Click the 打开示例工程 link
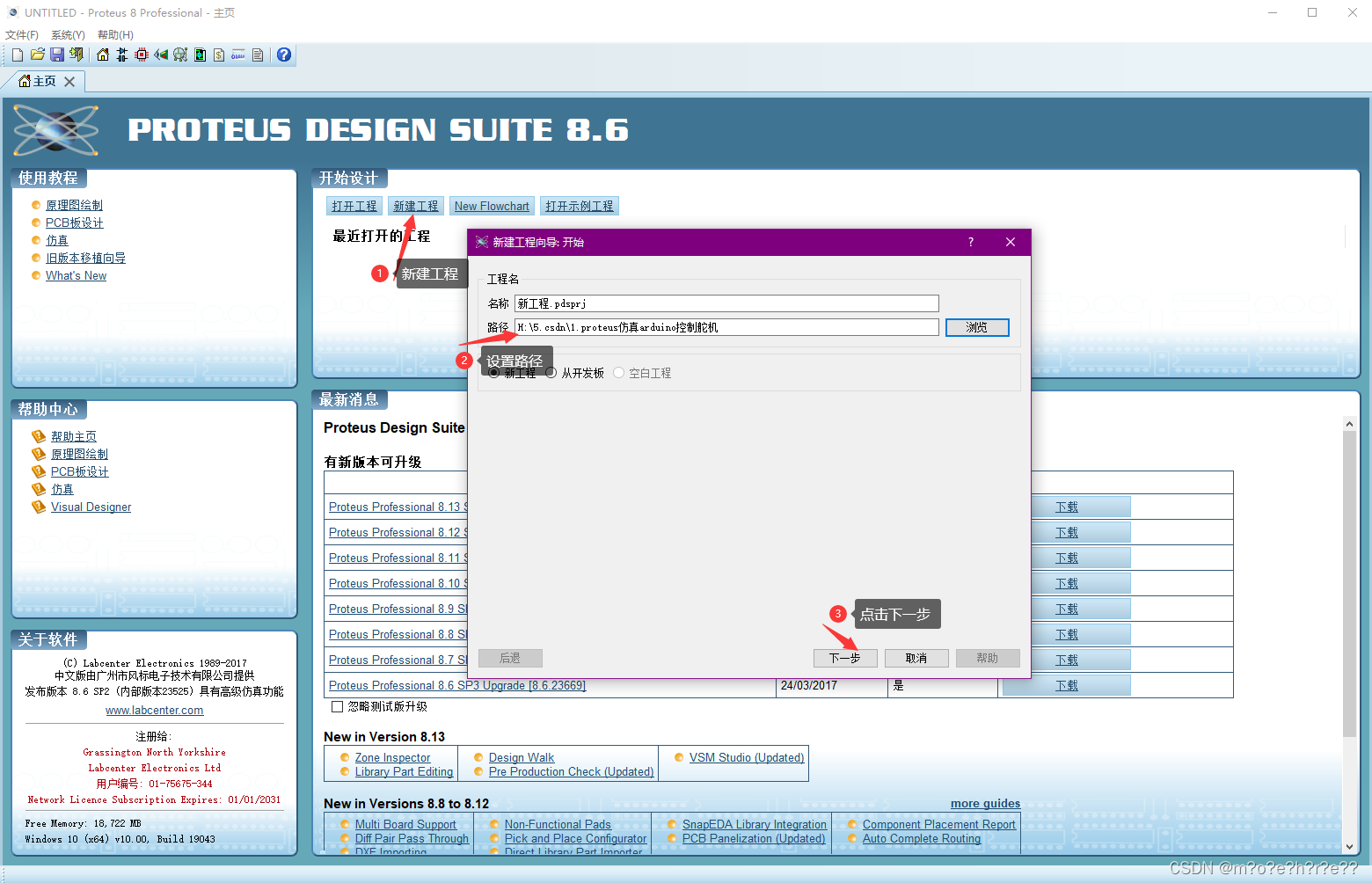Screen dimensions: 1372x883 click(x=580, y=206)
